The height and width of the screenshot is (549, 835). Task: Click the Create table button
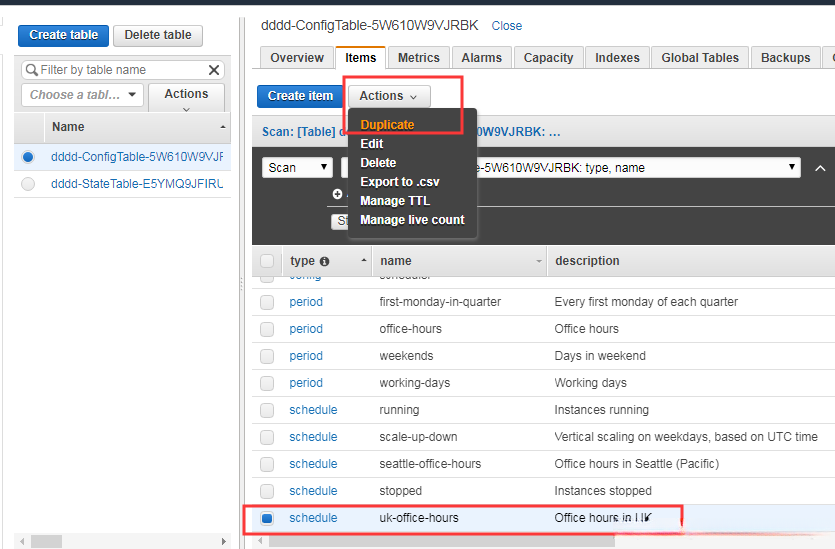[x=63, y=35]
